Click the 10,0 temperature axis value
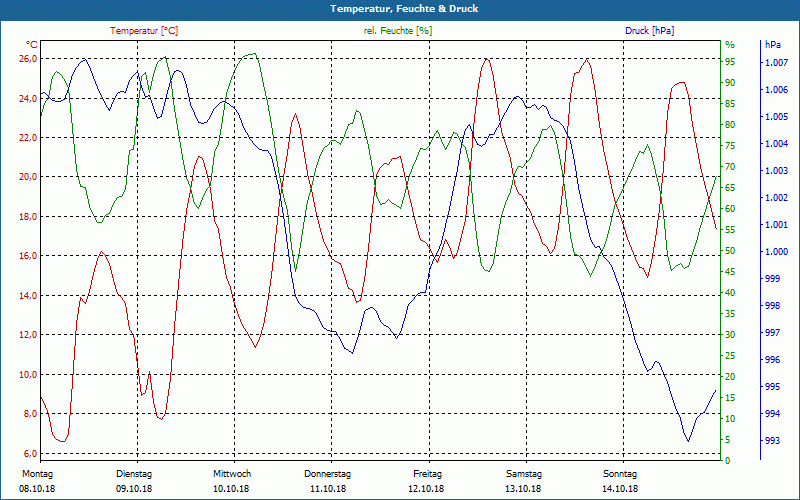The image size is (800, 500). pyautogui.click(x=28, y=374)
